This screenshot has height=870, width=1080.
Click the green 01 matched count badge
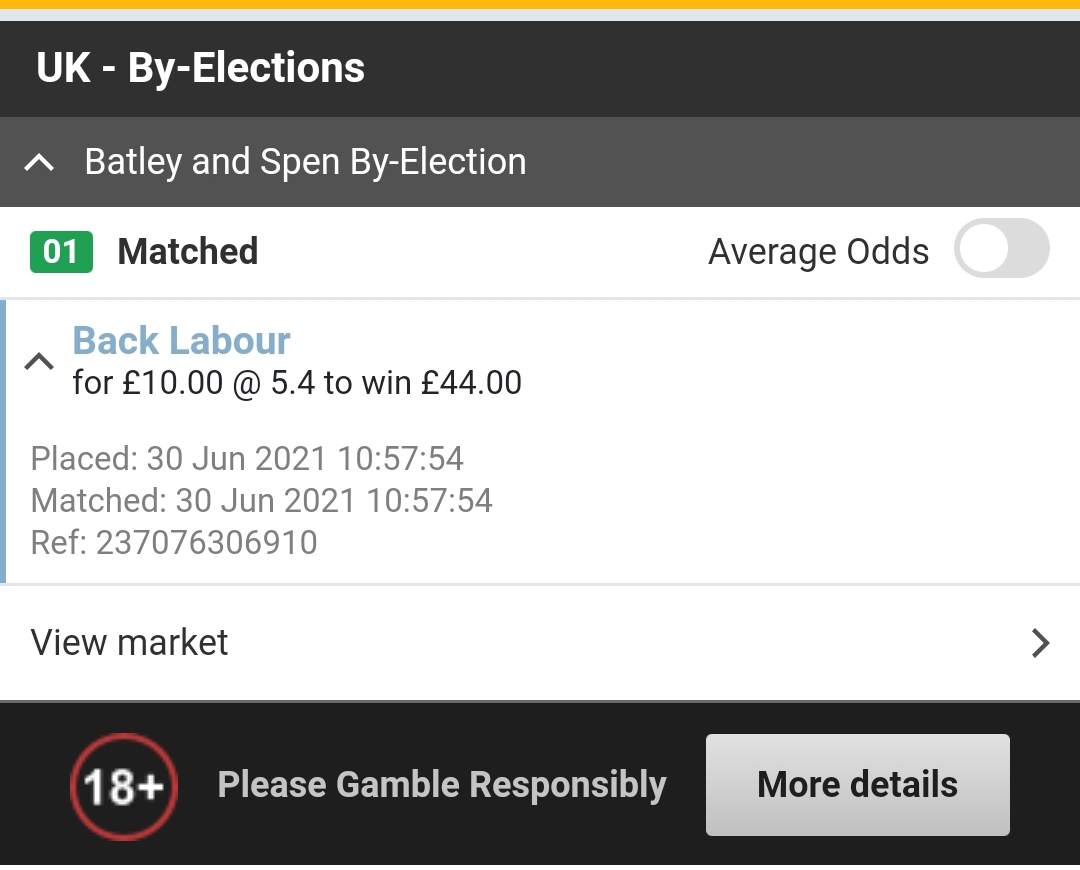click(61, 252)
